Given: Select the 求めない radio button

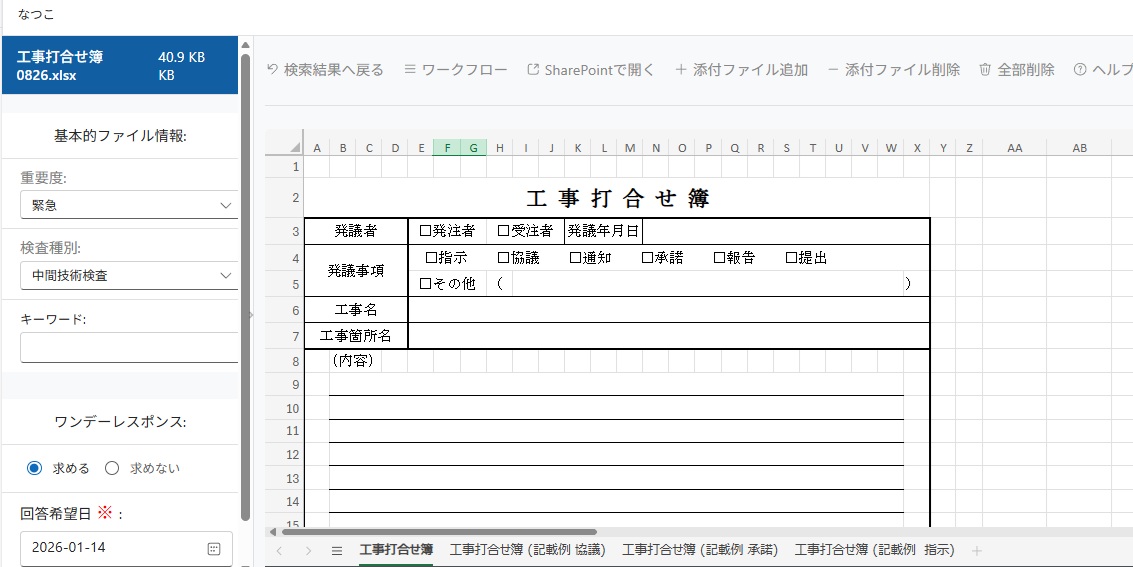Looking at the screenshot, I should [112, 468].
